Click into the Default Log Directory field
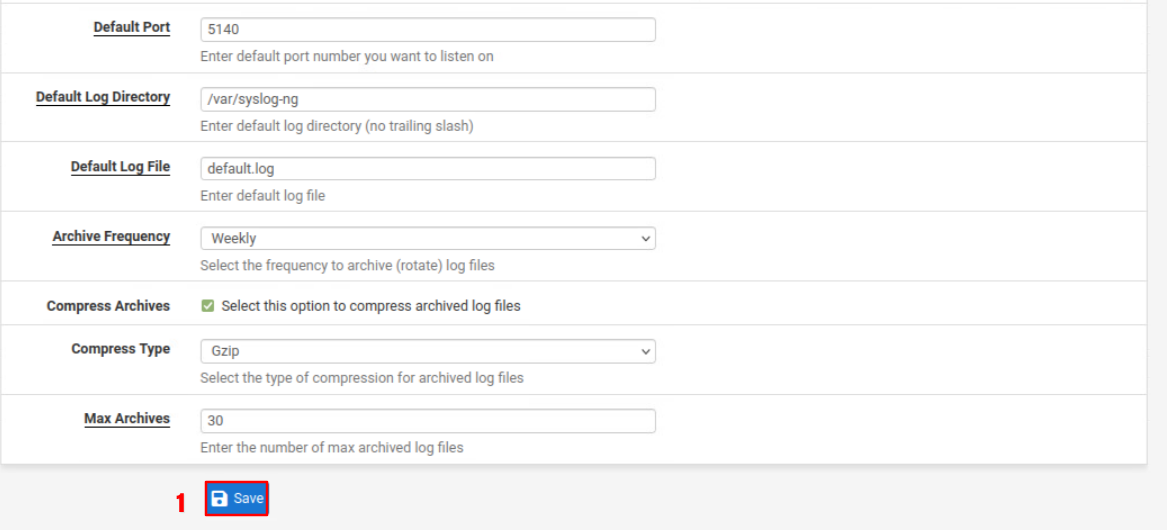1167x530 pixels. pos(427,99)
